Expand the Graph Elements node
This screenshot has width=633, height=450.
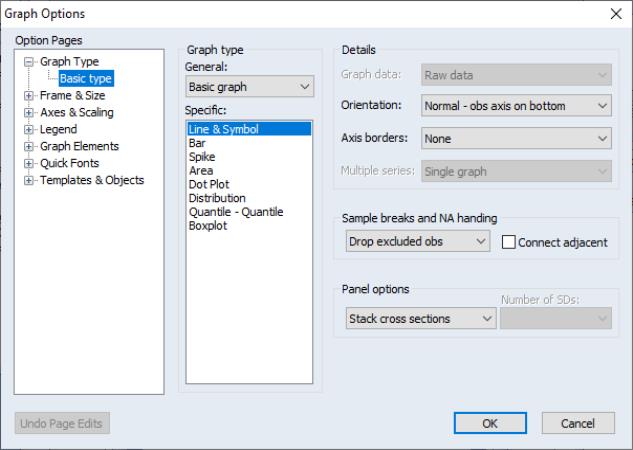pos(29,147)
